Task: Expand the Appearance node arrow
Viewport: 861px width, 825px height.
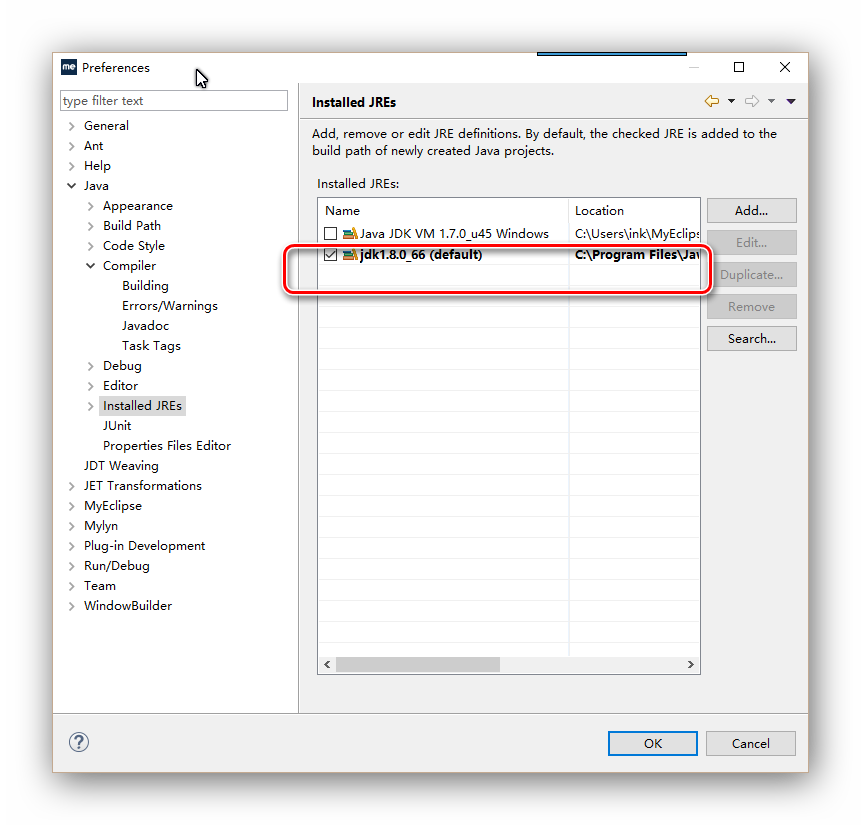Action: [91, 206]
